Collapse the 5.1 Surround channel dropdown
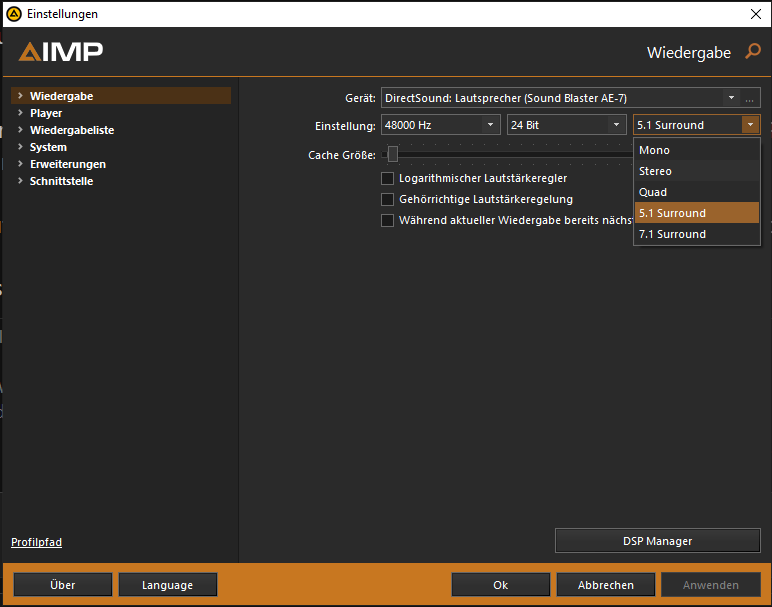This screenshot has height=607, width=772. 750,125
